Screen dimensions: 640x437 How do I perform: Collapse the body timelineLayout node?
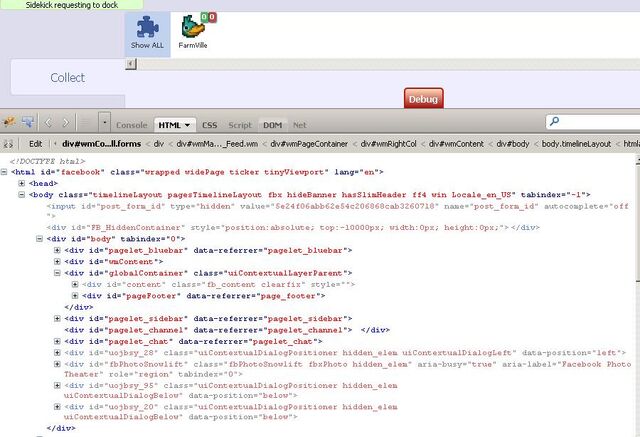22,195
